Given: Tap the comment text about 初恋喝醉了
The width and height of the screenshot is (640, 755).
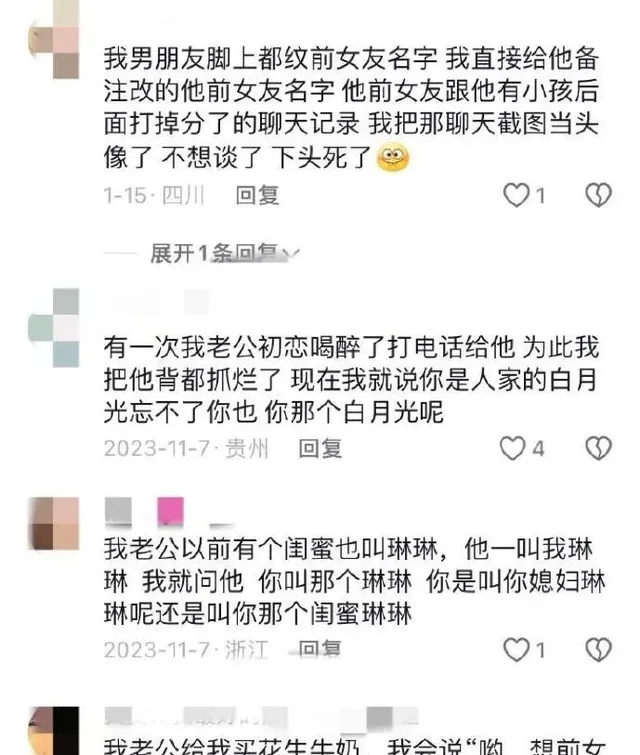Looking at the screenshot, I should [352, 380].
